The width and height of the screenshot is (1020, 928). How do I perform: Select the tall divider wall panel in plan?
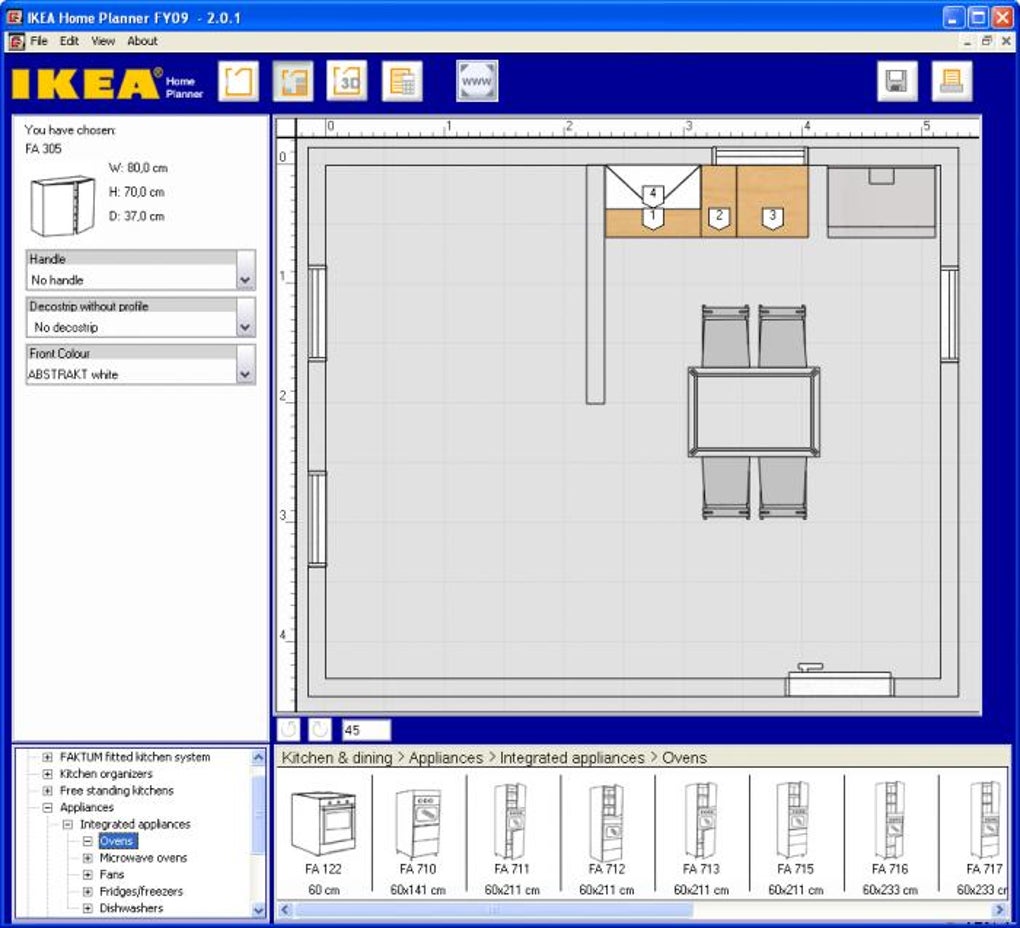[x=595, y=285]
